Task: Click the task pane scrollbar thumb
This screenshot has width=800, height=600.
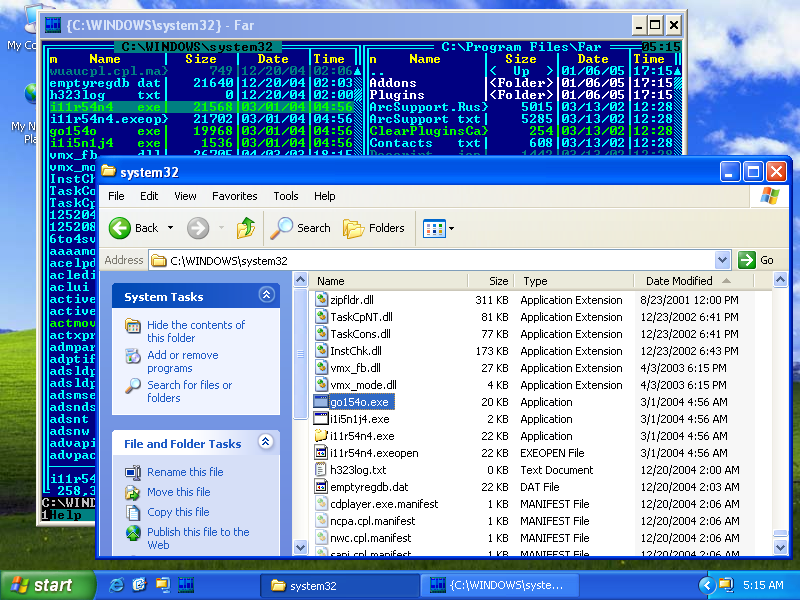Action: click(300, 353)
